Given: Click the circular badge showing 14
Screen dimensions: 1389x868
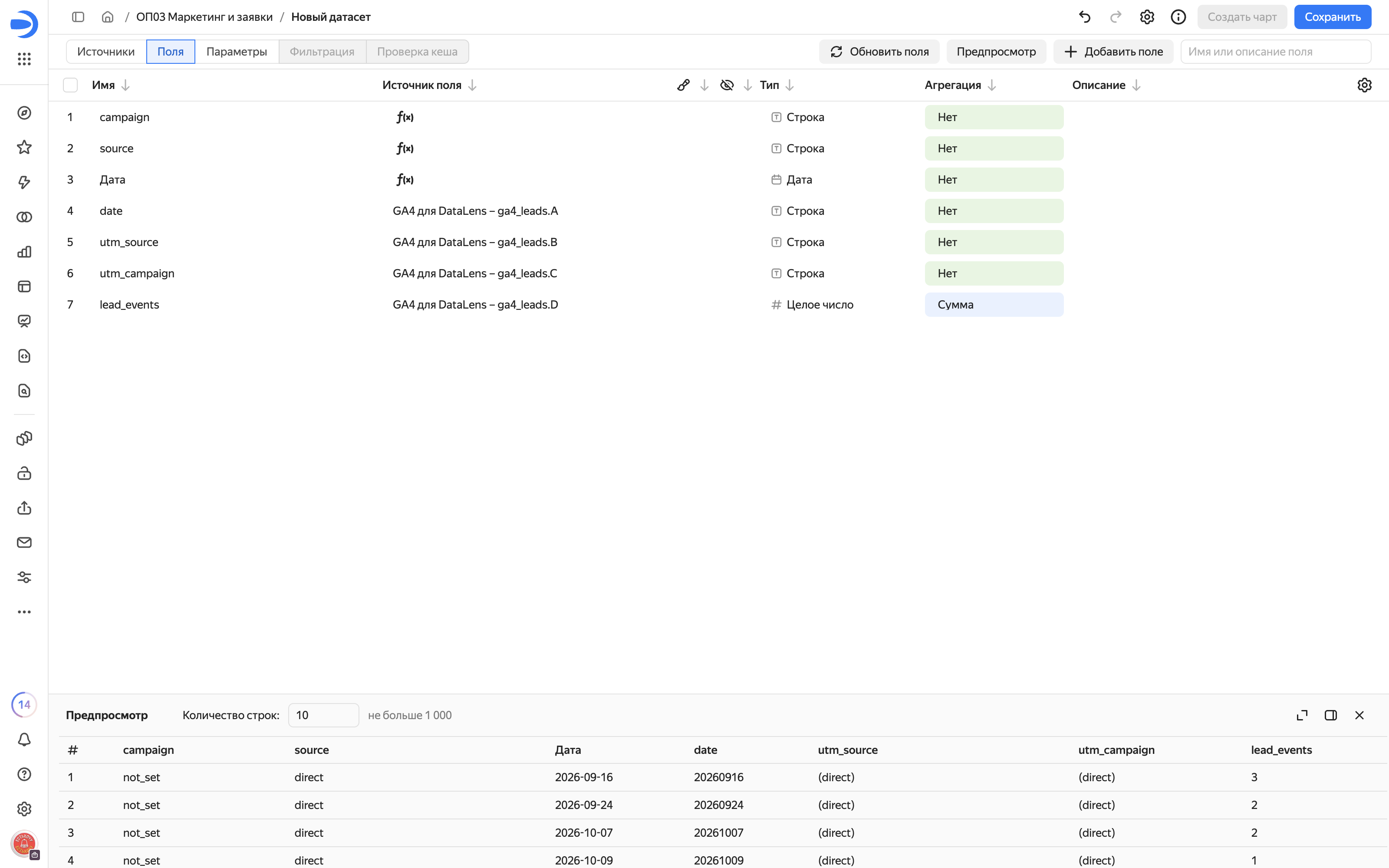Looking at the screenshot, I should pos(24,704).
